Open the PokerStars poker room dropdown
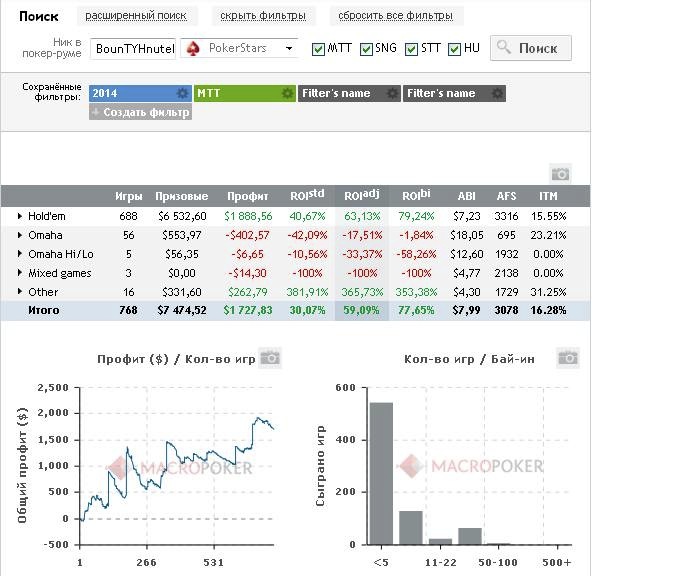Viewport: 683px width, 576px height. coord(239,48)
